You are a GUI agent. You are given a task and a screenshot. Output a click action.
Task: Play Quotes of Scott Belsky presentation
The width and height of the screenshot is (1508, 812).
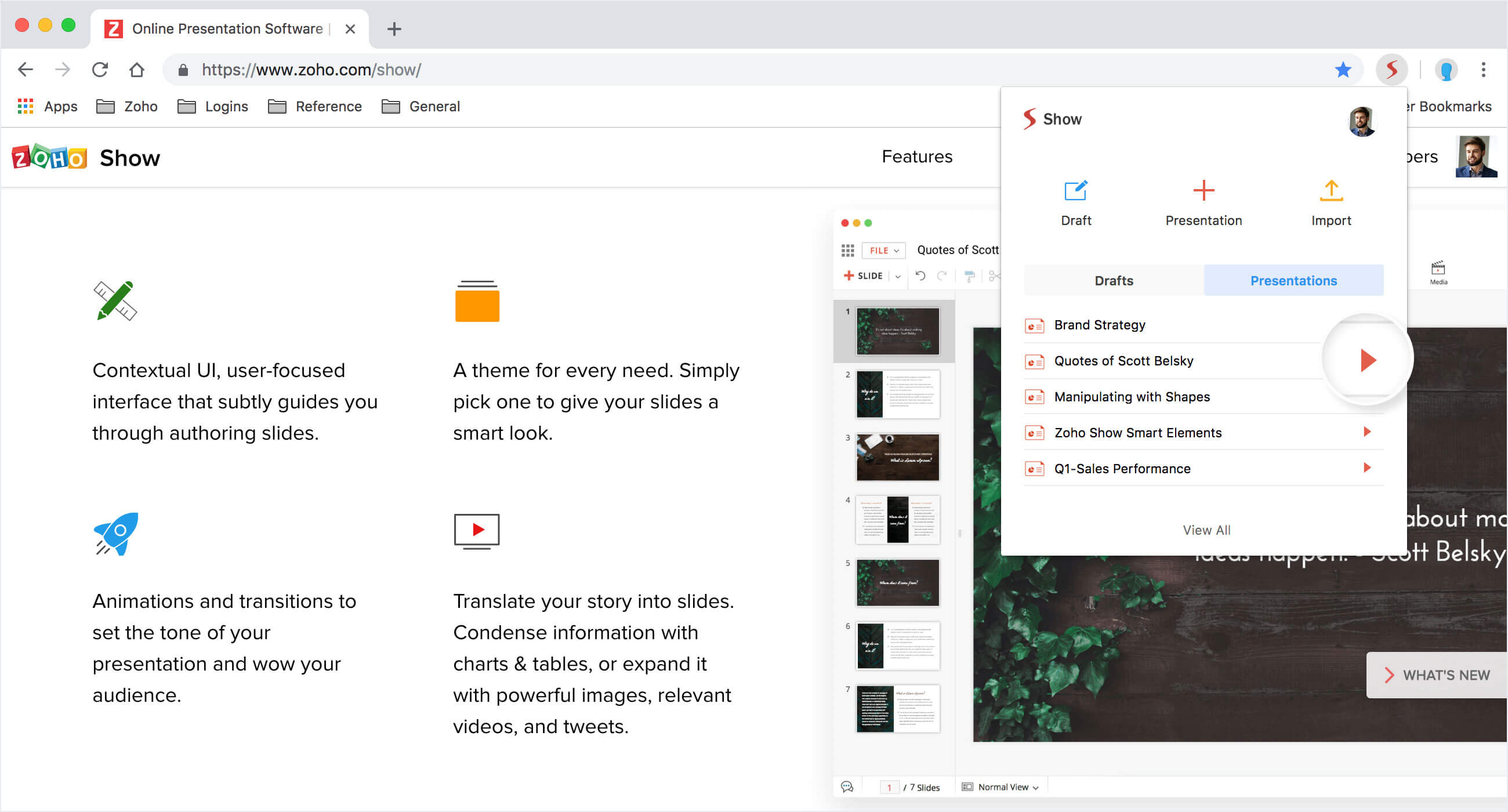coord(1368,360)
